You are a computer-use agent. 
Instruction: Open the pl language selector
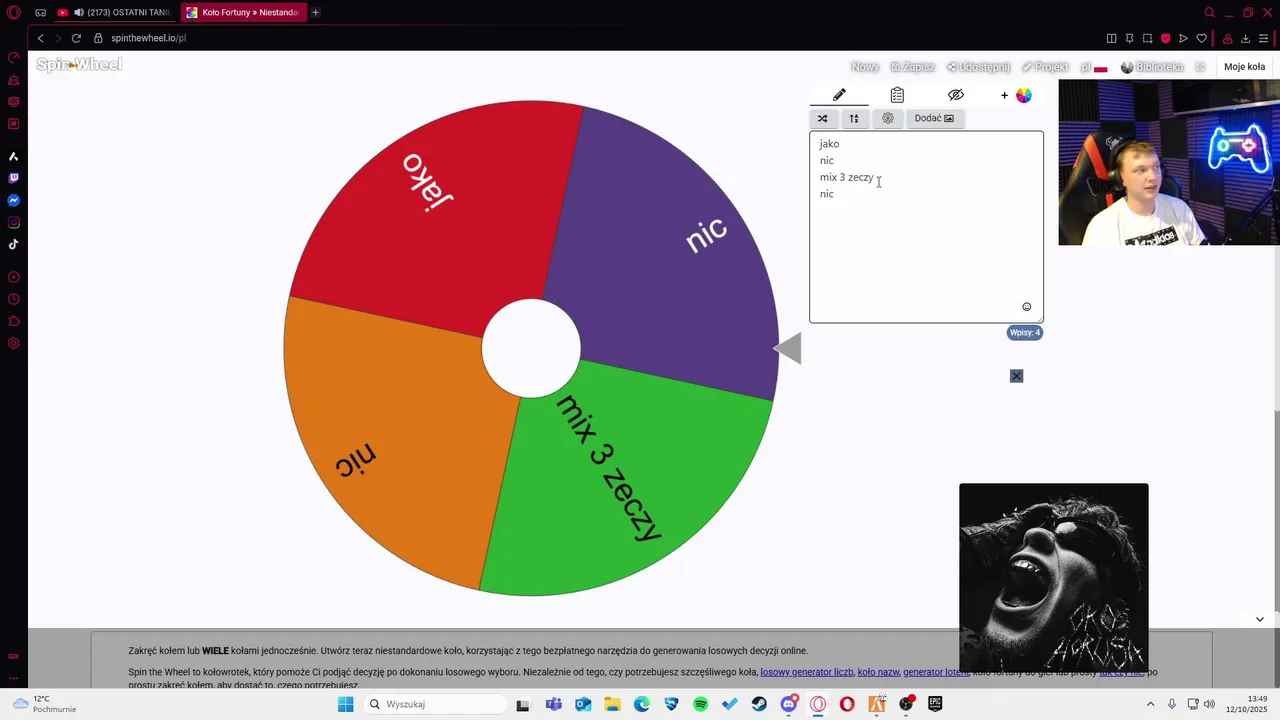point(1094,67)
